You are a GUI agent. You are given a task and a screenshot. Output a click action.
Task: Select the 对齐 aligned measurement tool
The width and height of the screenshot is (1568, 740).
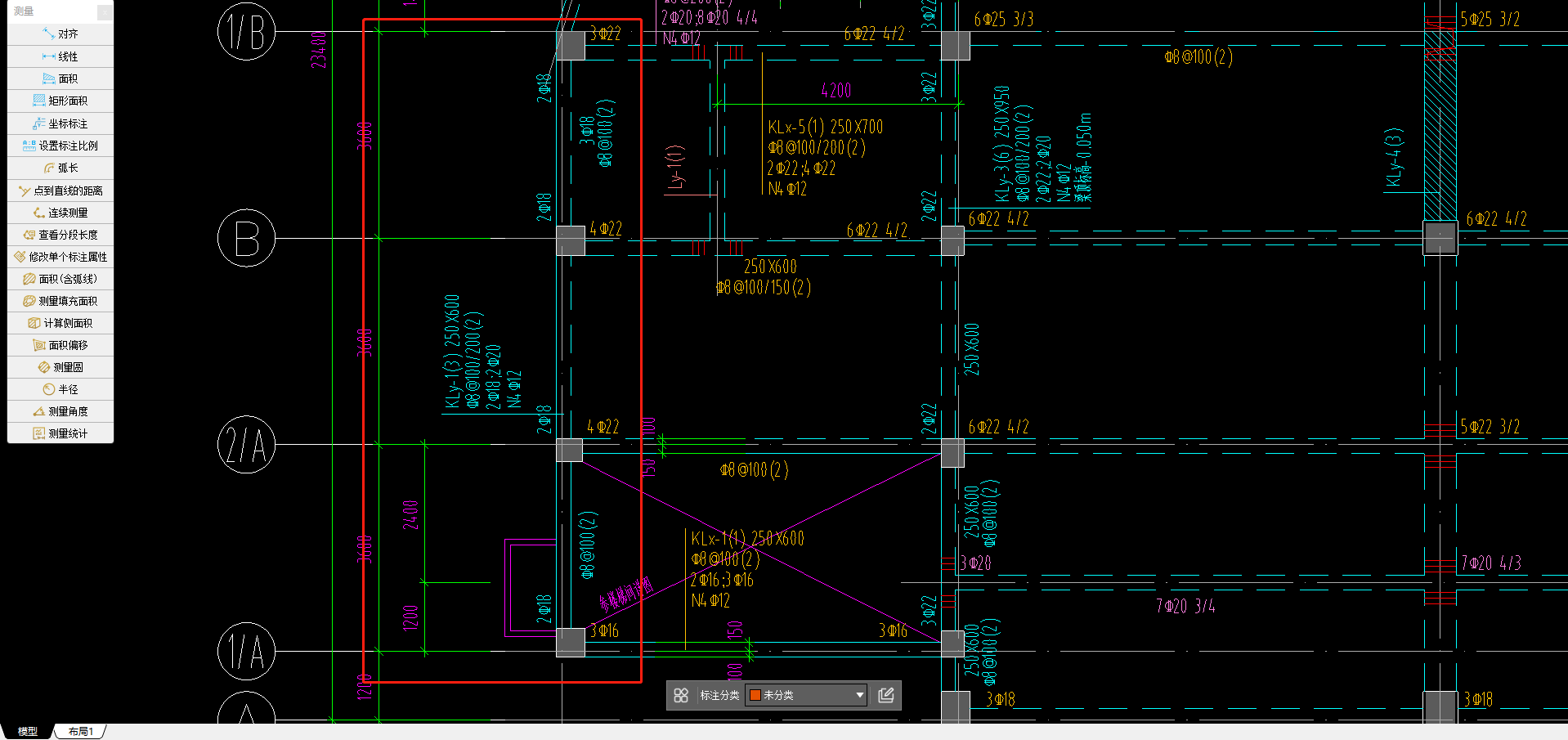60,34
